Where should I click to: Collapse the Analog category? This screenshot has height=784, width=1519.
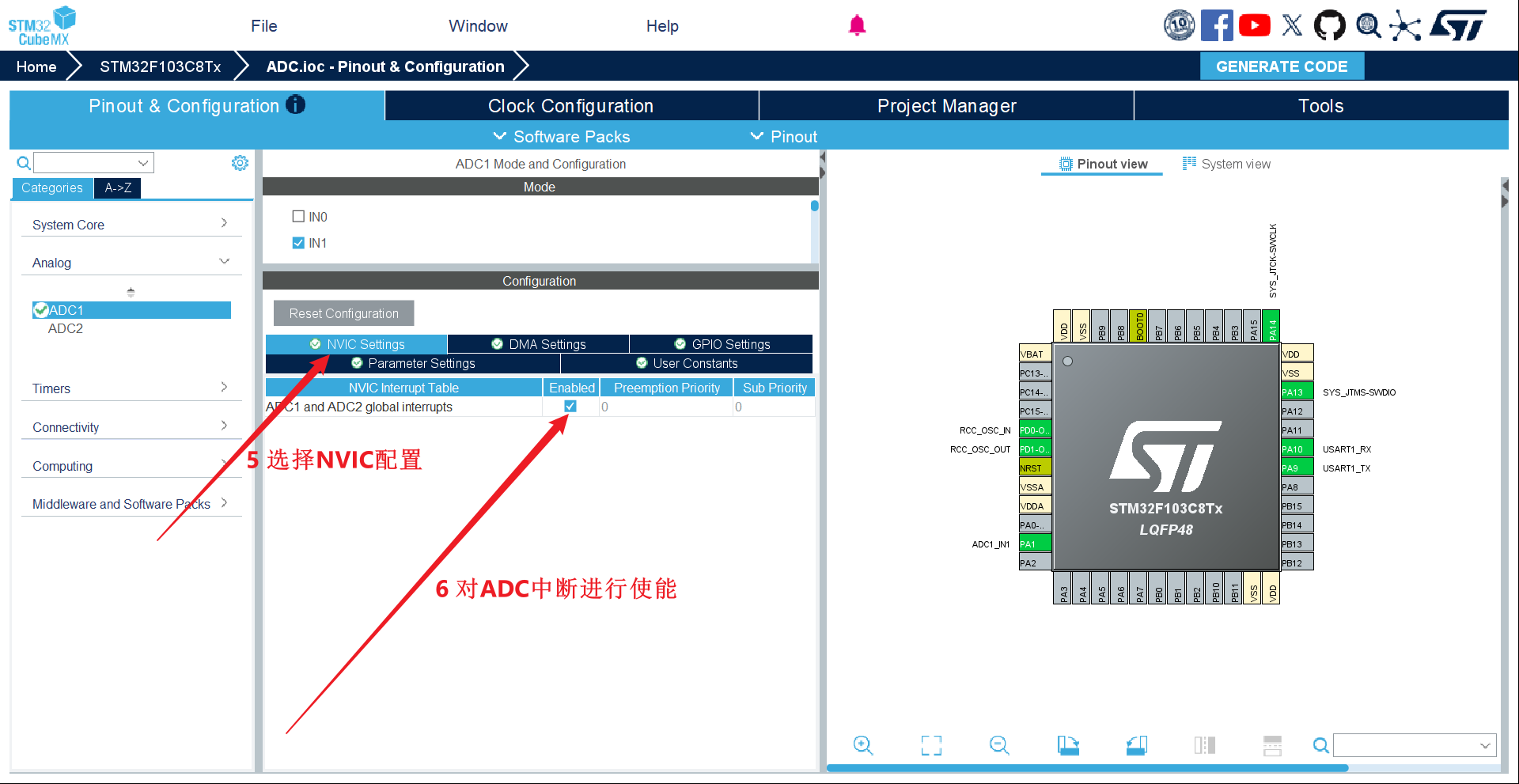coord(131,263)
